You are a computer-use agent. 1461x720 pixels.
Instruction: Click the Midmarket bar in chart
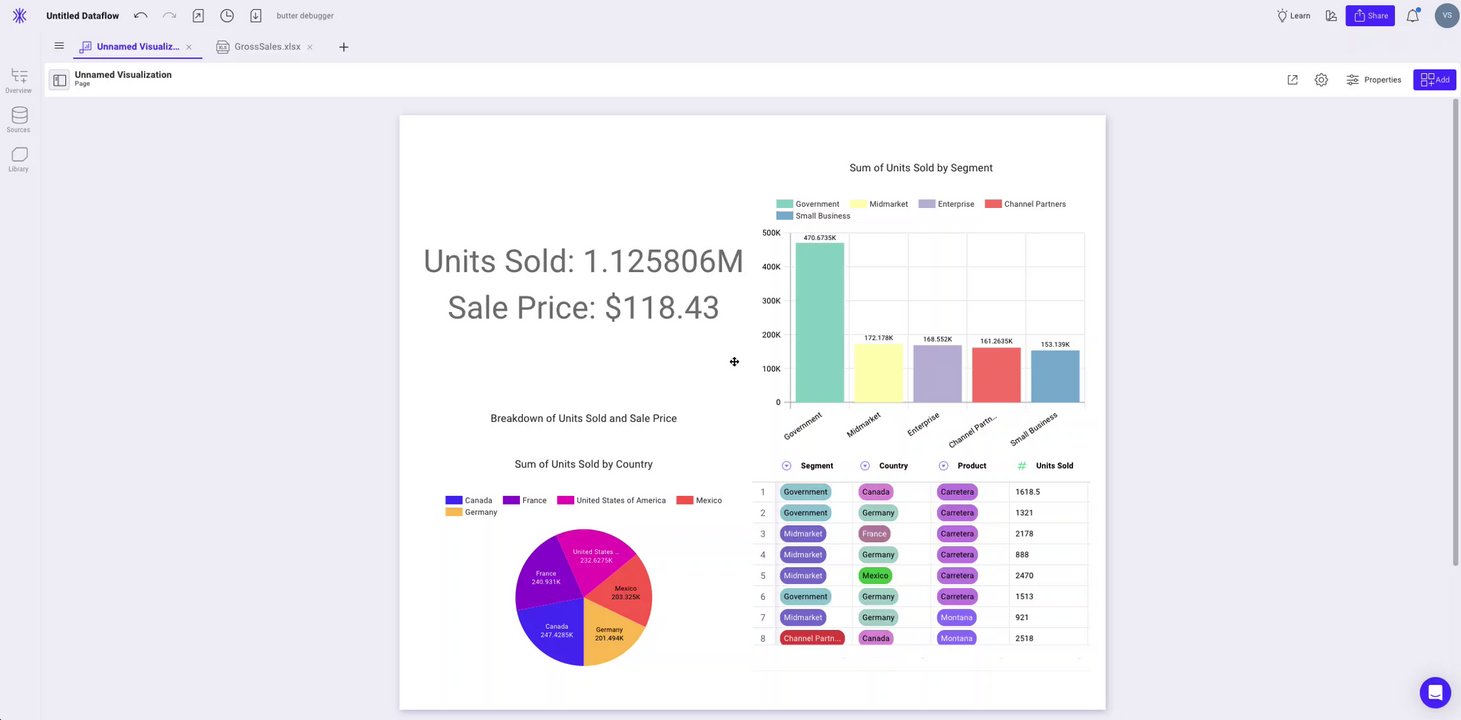(x=879, y=373)
